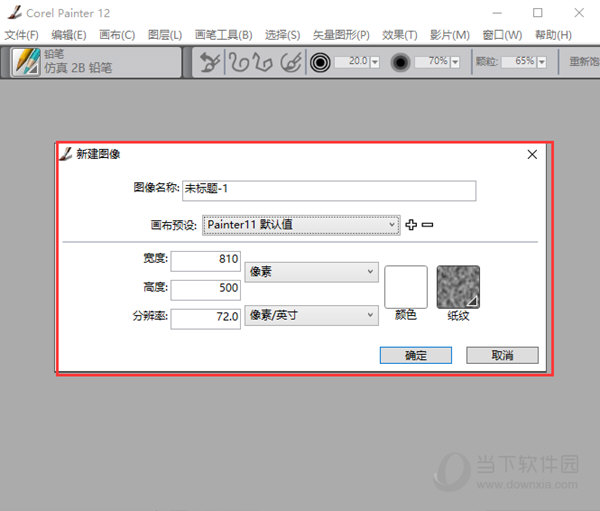Open the 图层(L) menu

(x=165, y=35)
